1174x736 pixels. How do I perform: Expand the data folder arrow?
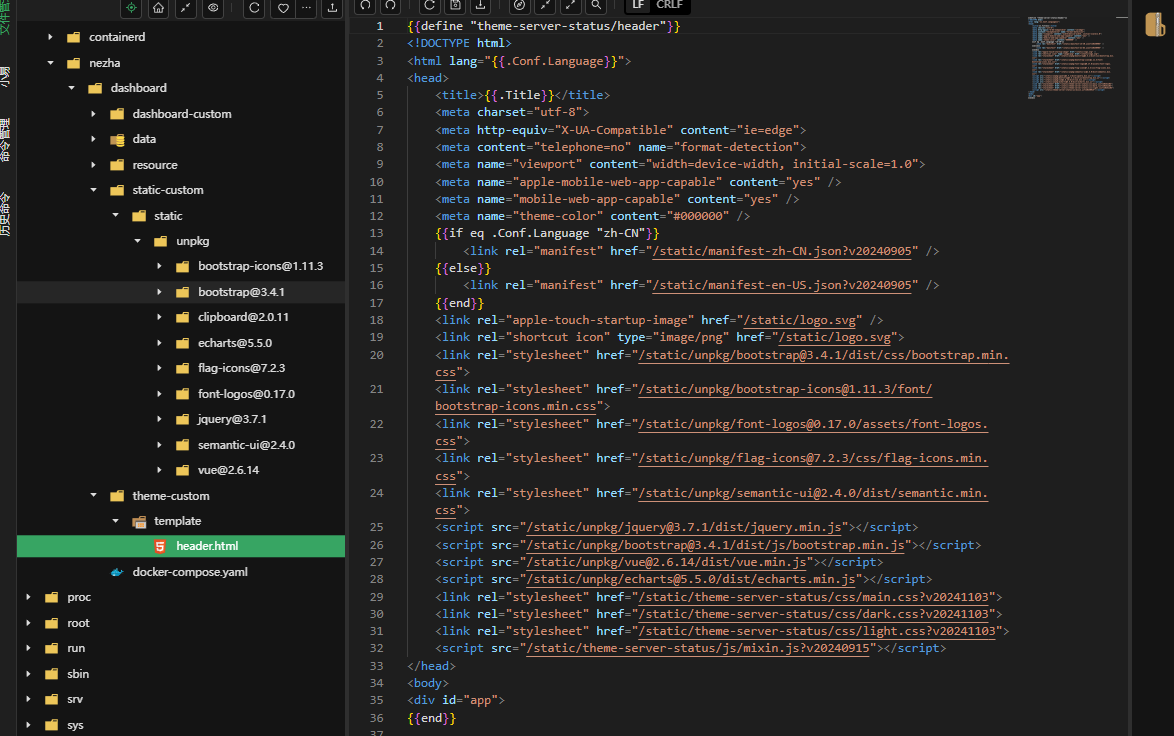pos(94,139)
